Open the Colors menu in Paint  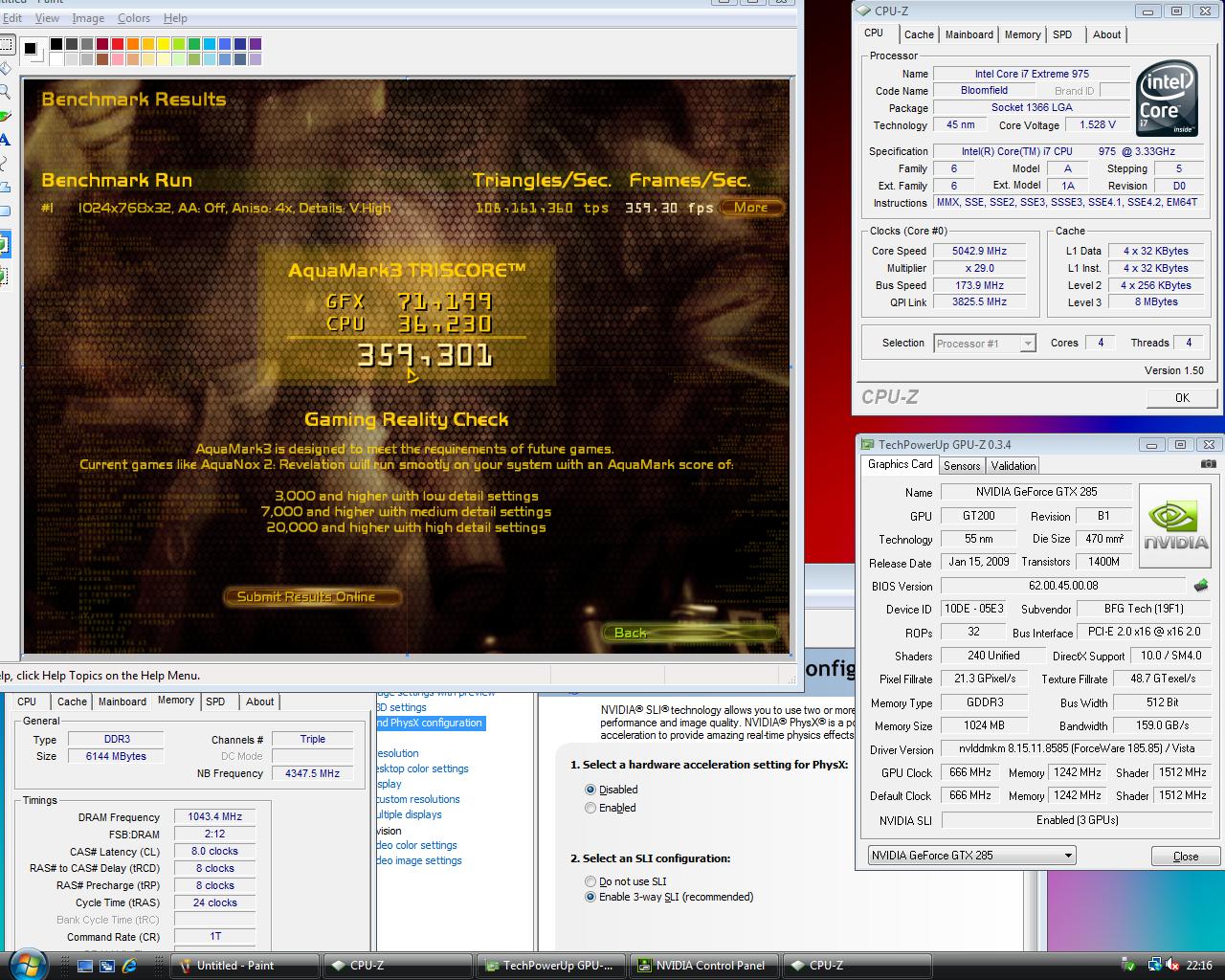(x=134, y=18)
